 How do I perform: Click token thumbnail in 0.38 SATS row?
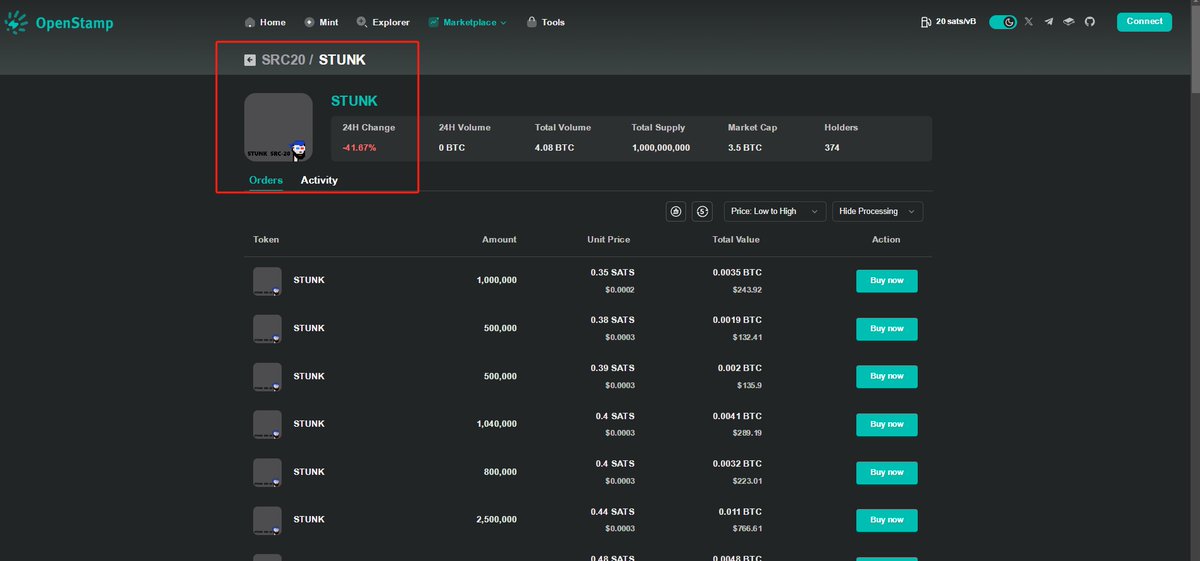coord(267,329)
